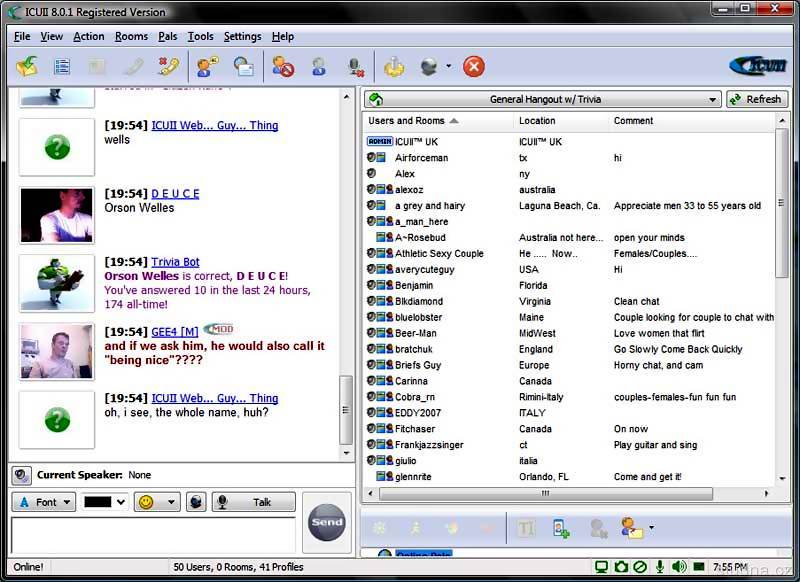Click the red stop icon in the toolbar
The image size is (800, 582).
coord(474,67)
